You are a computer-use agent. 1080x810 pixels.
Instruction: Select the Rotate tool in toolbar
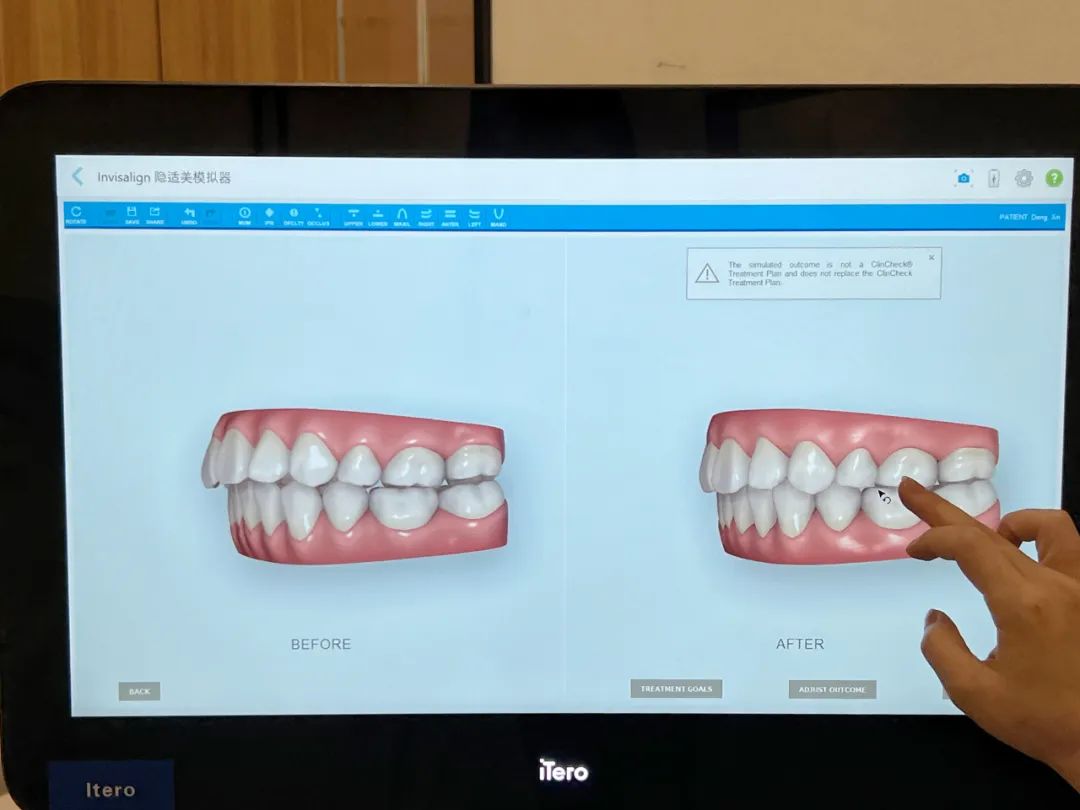pyautogui.click(x=76, y=215)
